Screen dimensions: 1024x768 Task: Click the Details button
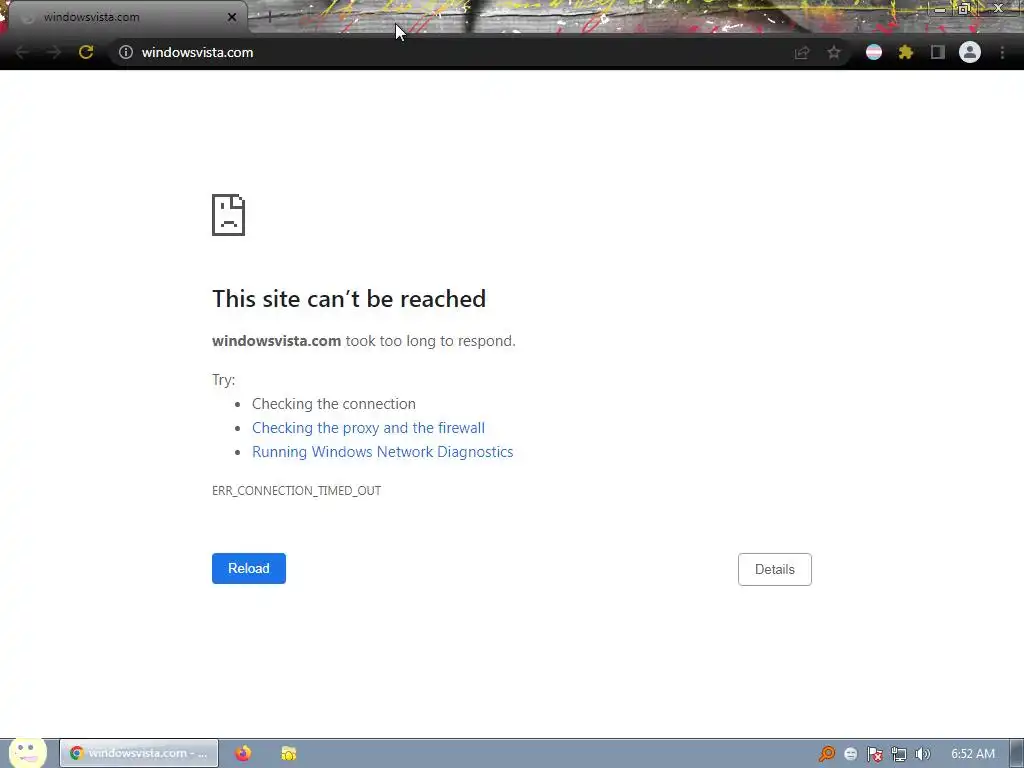click(x=775, y=569)
